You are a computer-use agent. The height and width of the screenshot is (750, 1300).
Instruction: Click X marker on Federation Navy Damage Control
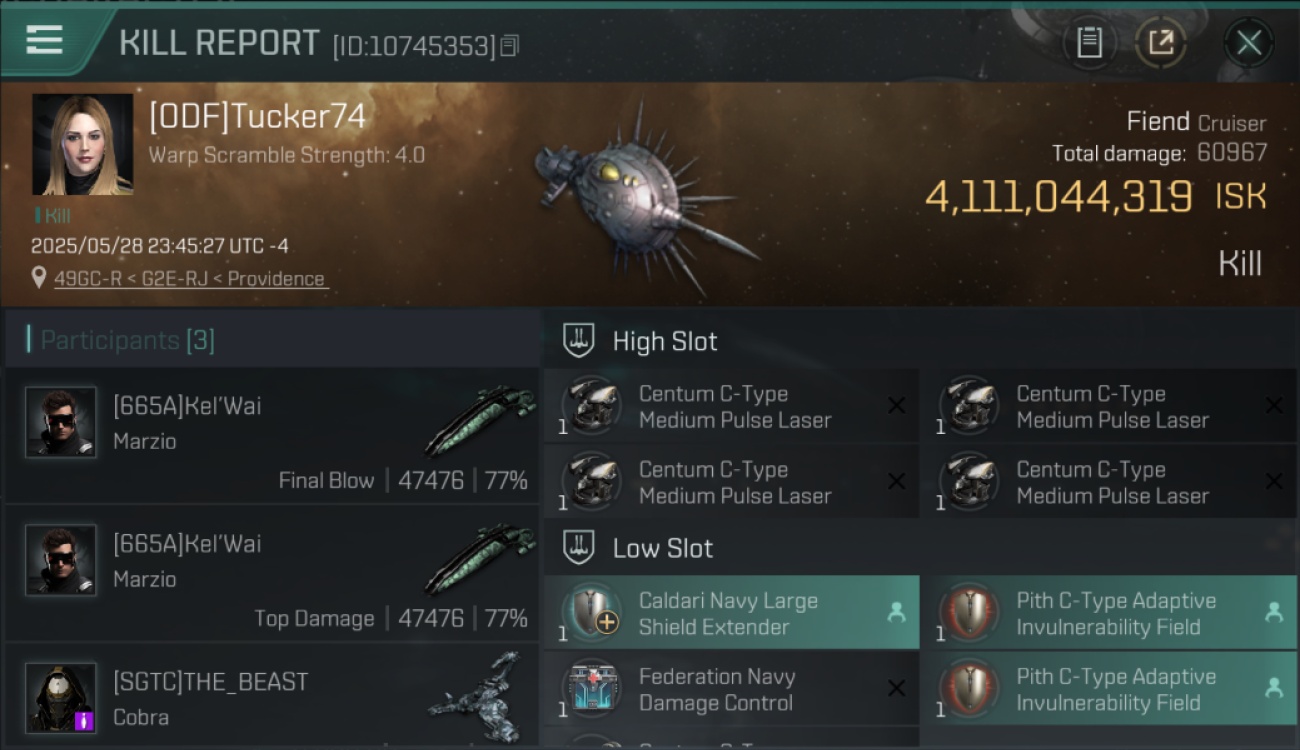pyautogui.click(x=896, y=688)
